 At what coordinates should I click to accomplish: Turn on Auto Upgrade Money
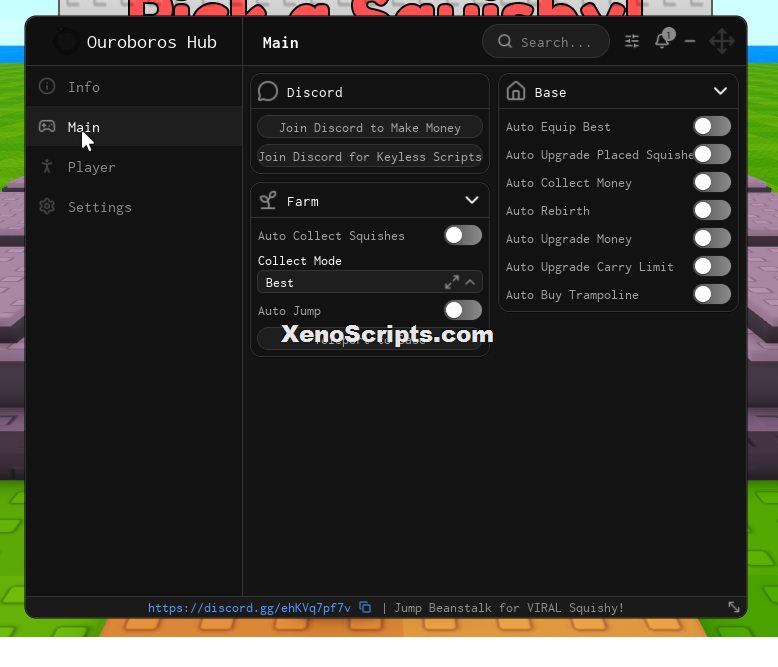[712, 238]
